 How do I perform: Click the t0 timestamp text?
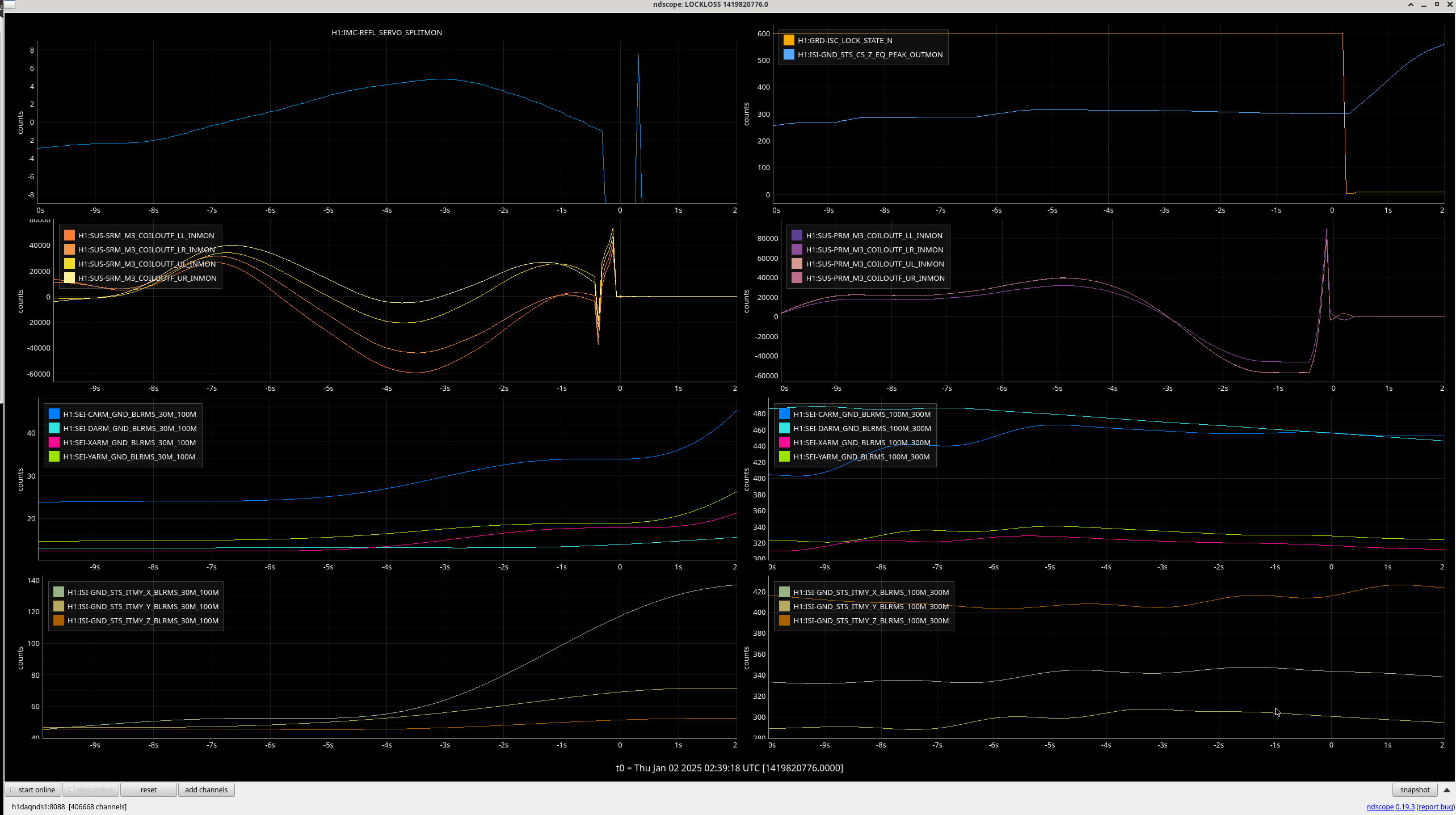(x=729, y=768)
